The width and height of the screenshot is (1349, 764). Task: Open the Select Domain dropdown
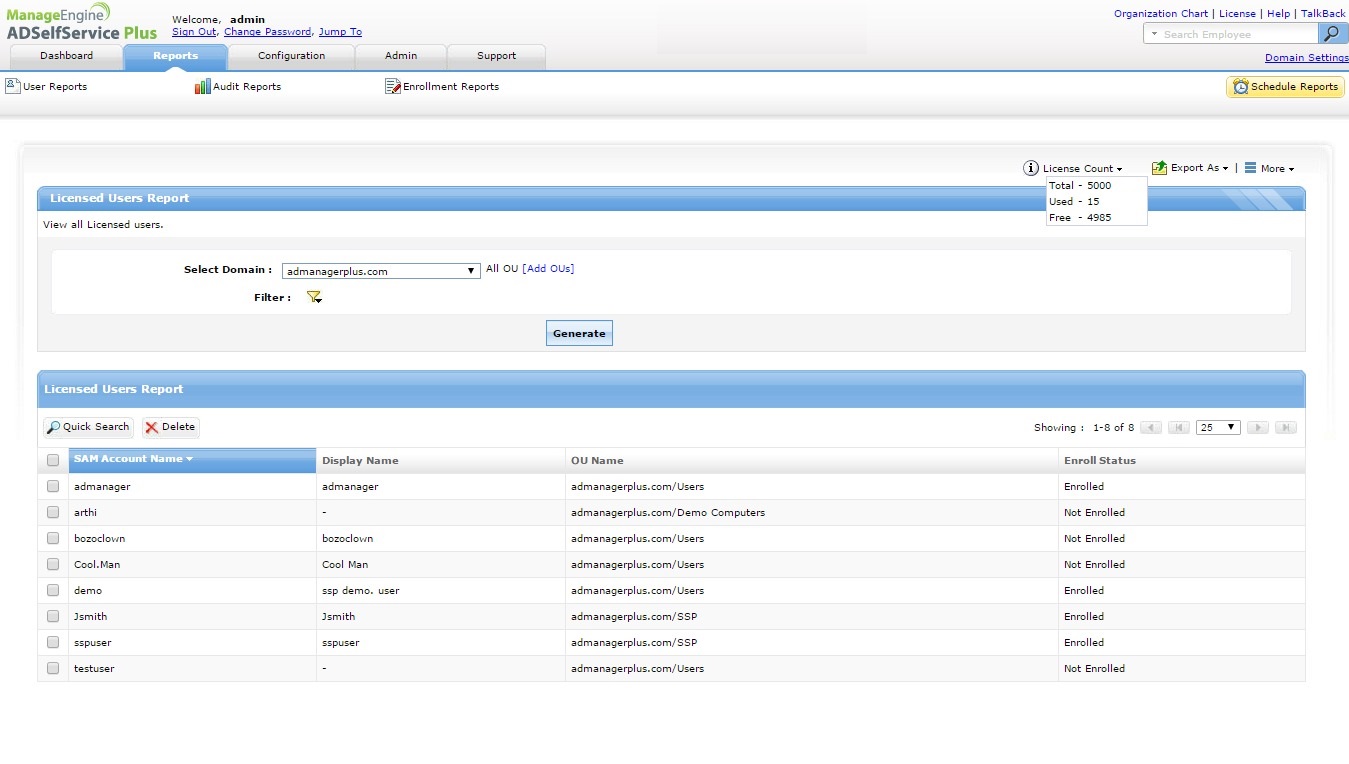click(381, 271)
